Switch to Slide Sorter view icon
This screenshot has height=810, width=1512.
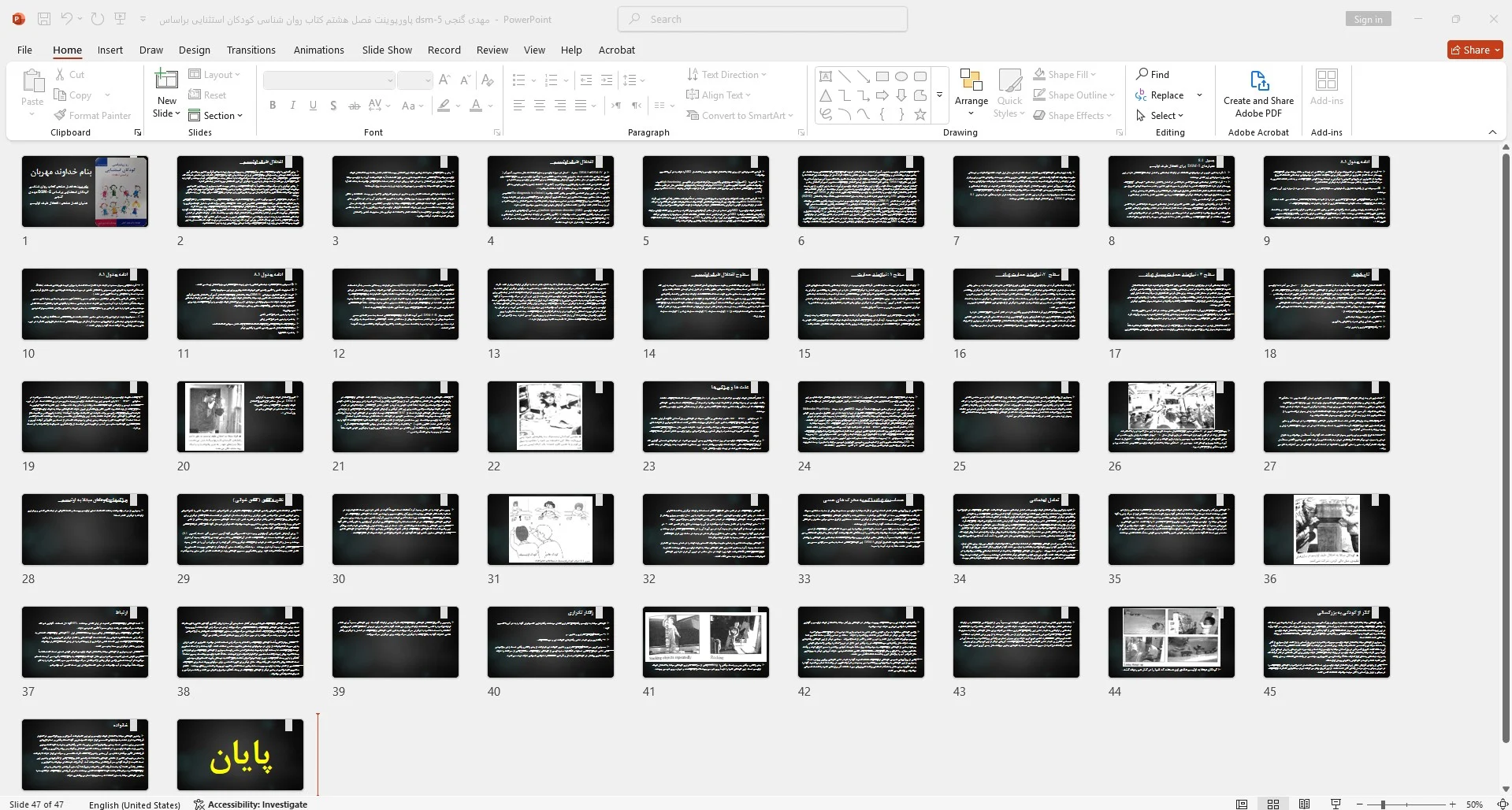pyautogui.click(x=1273, y=804)
